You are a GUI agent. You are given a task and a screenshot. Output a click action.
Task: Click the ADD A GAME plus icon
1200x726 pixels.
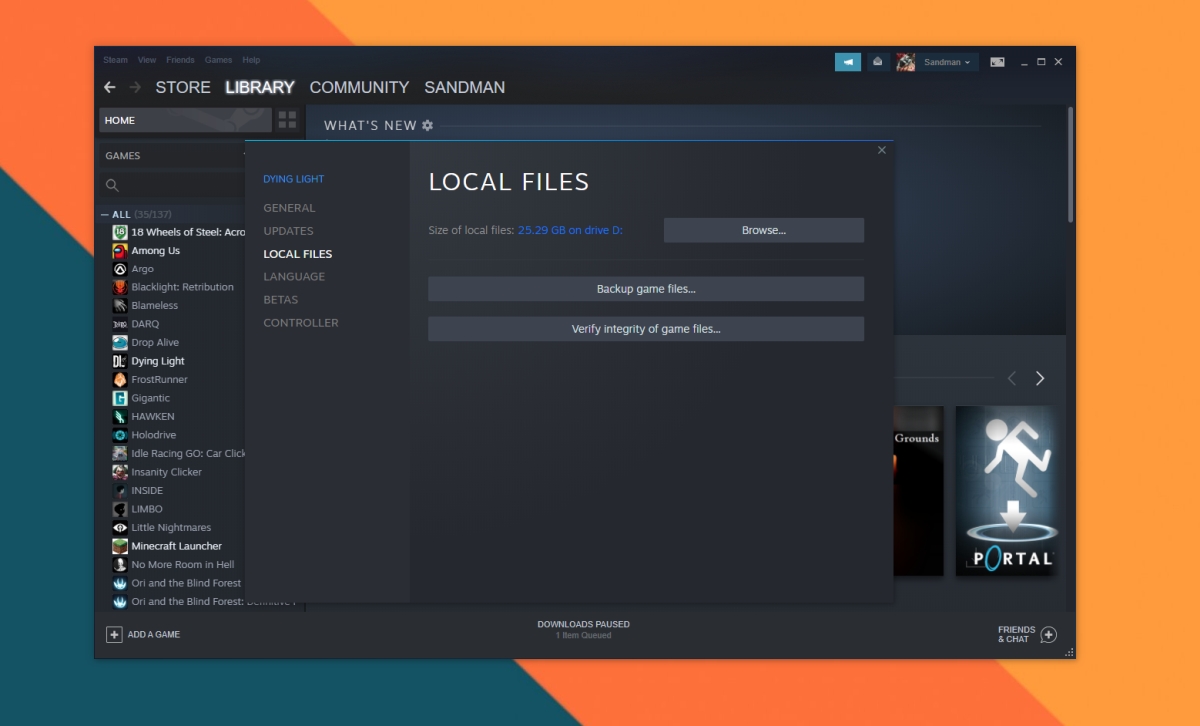(x=115, y=634)
